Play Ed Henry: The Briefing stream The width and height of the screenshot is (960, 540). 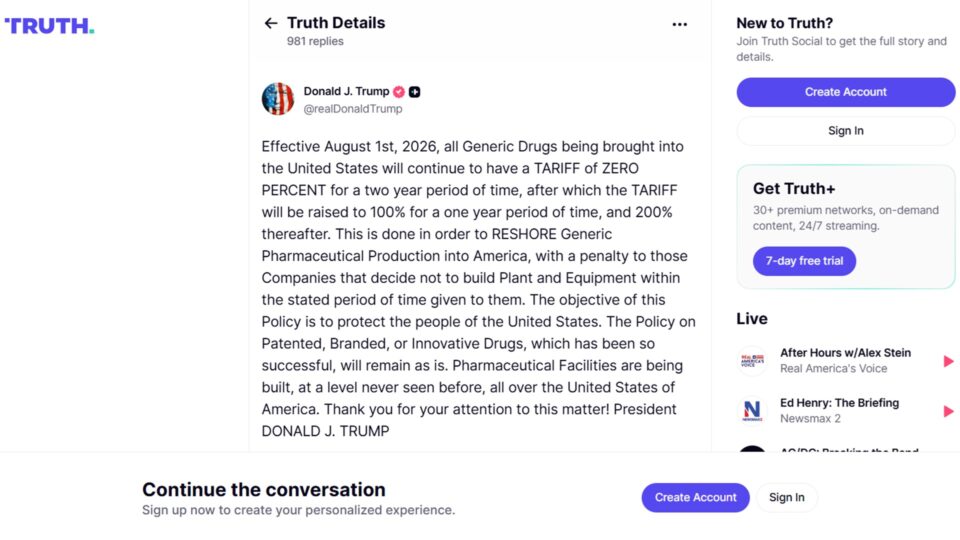pos(948,411)
